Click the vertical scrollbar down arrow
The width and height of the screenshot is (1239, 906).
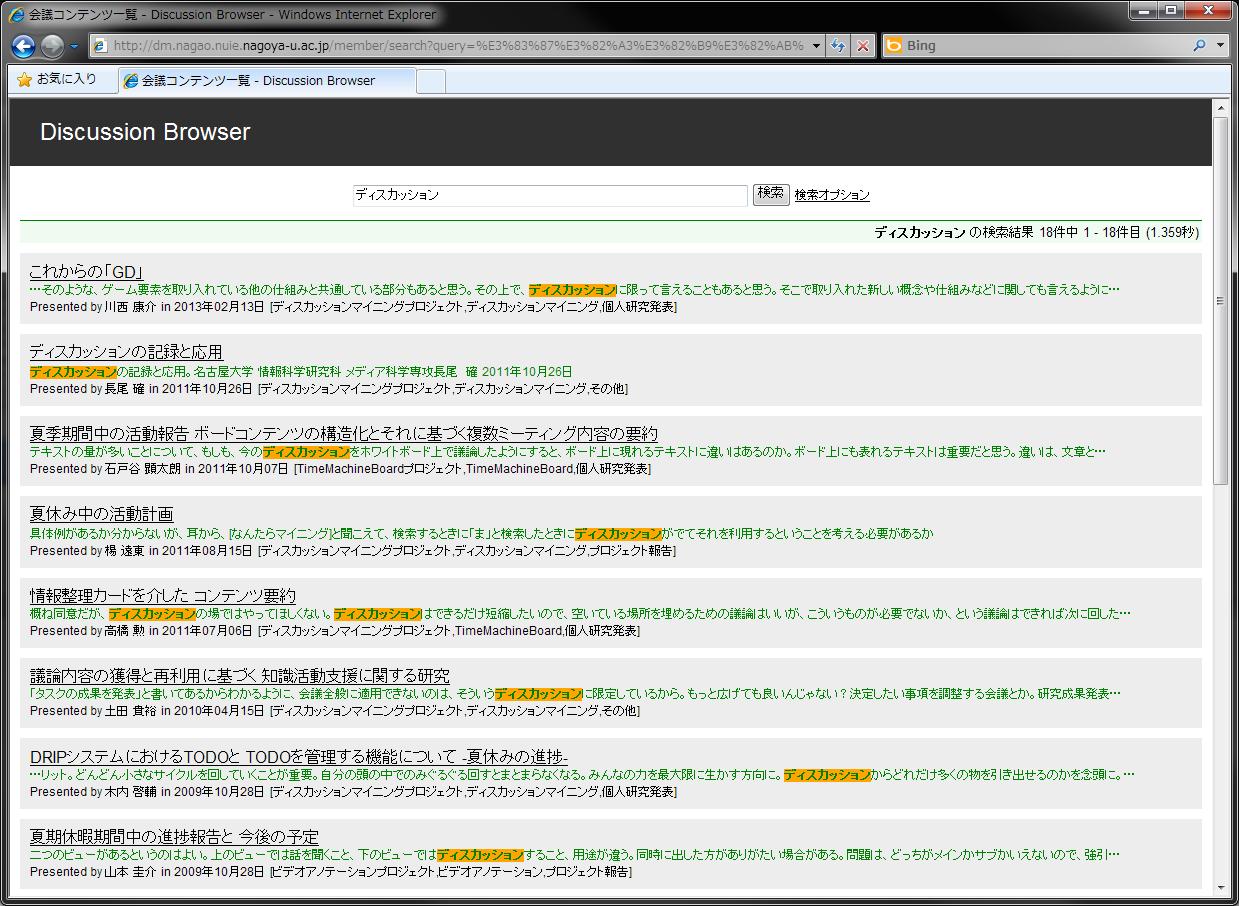point(1220,889)
